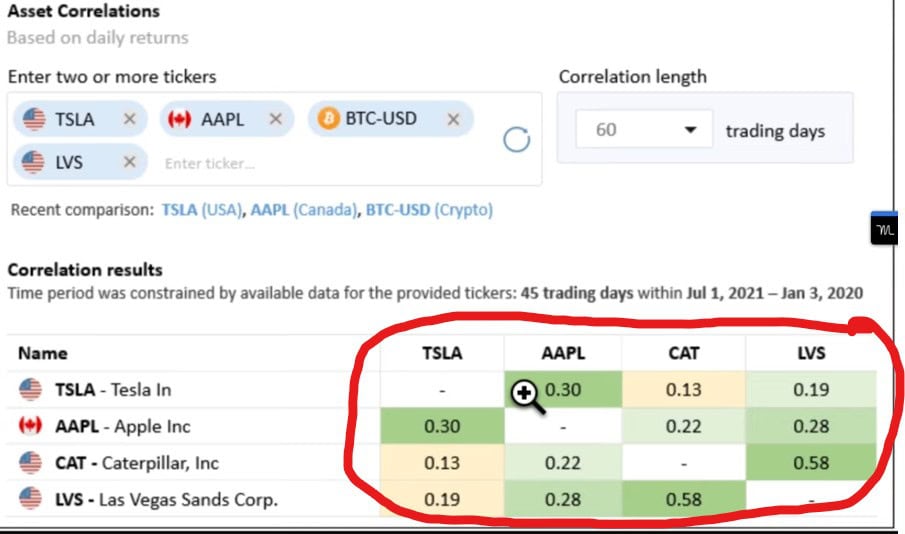
Task: Select the LVS row's AAPL cell 0.28
Action: click(563, 499)
